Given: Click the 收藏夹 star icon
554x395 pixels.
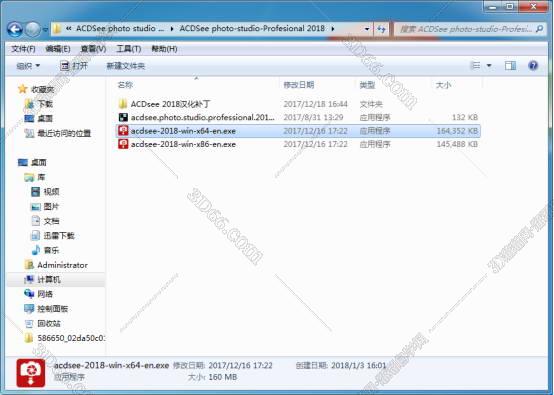Looking at the screenshot, I should [23, 89].
